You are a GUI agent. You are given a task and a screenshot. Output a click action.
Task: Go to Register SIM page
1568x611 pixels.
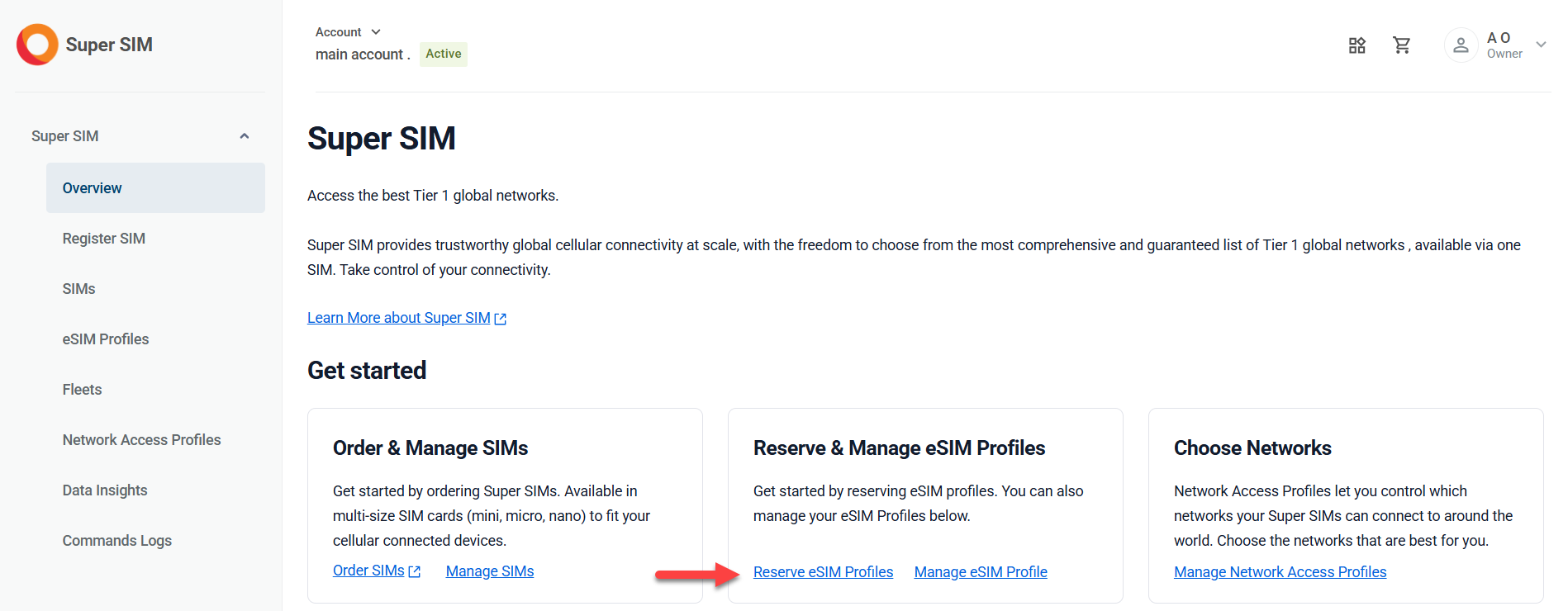tap(104, 239)
